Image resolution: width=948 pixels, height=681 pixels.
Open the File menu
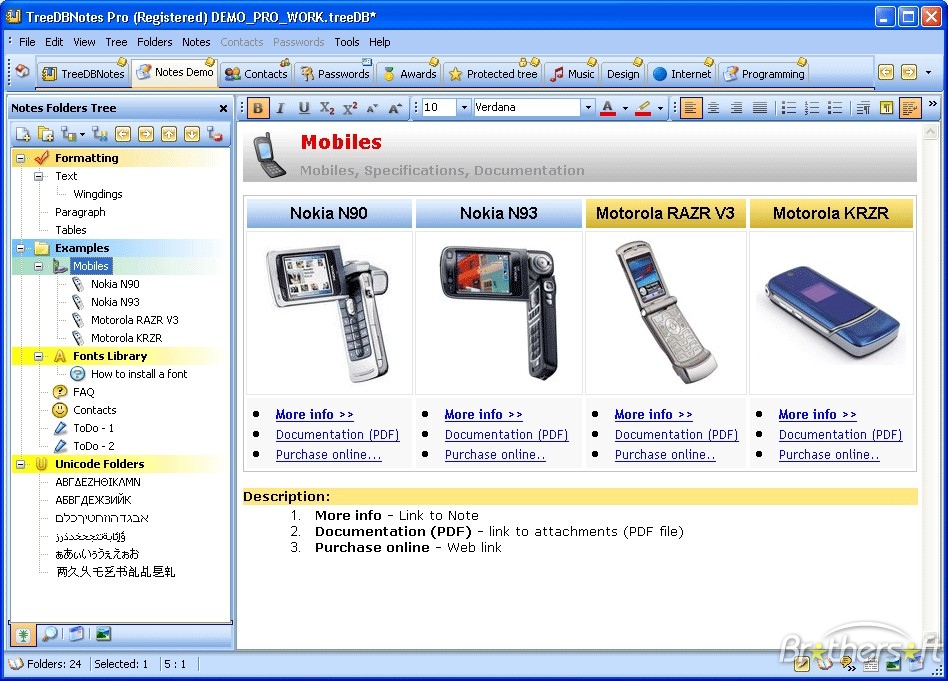27,42
